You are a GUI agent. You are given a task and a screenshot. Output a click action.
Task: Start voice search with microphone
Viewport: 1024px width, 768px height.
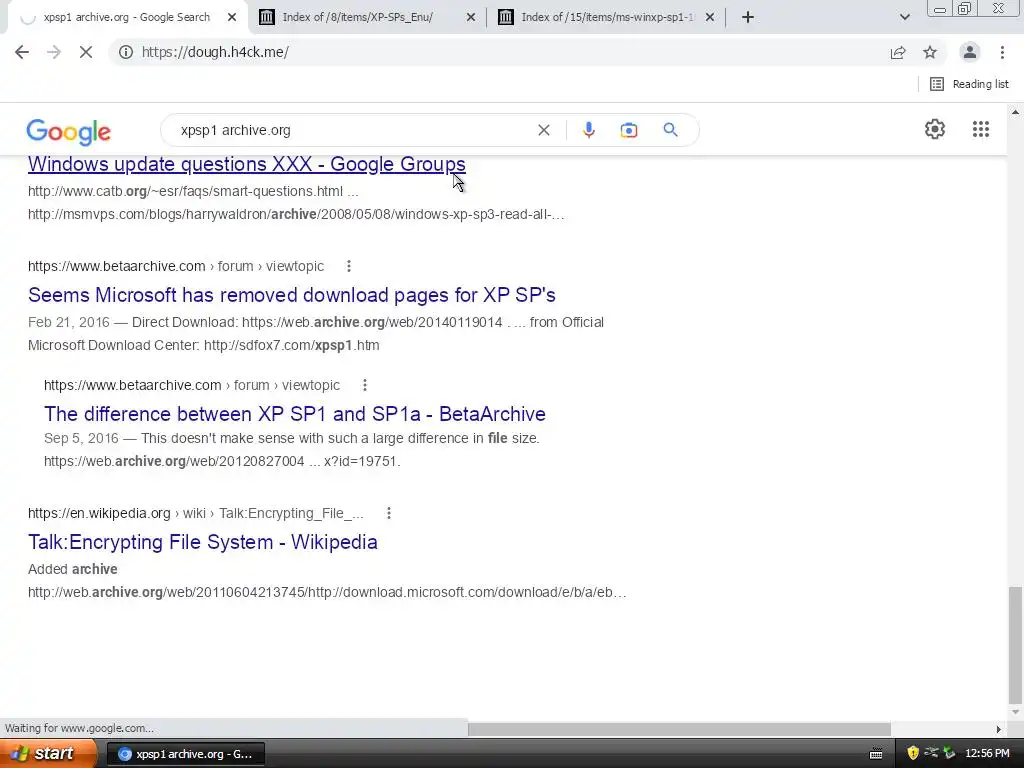click(588, 130)
